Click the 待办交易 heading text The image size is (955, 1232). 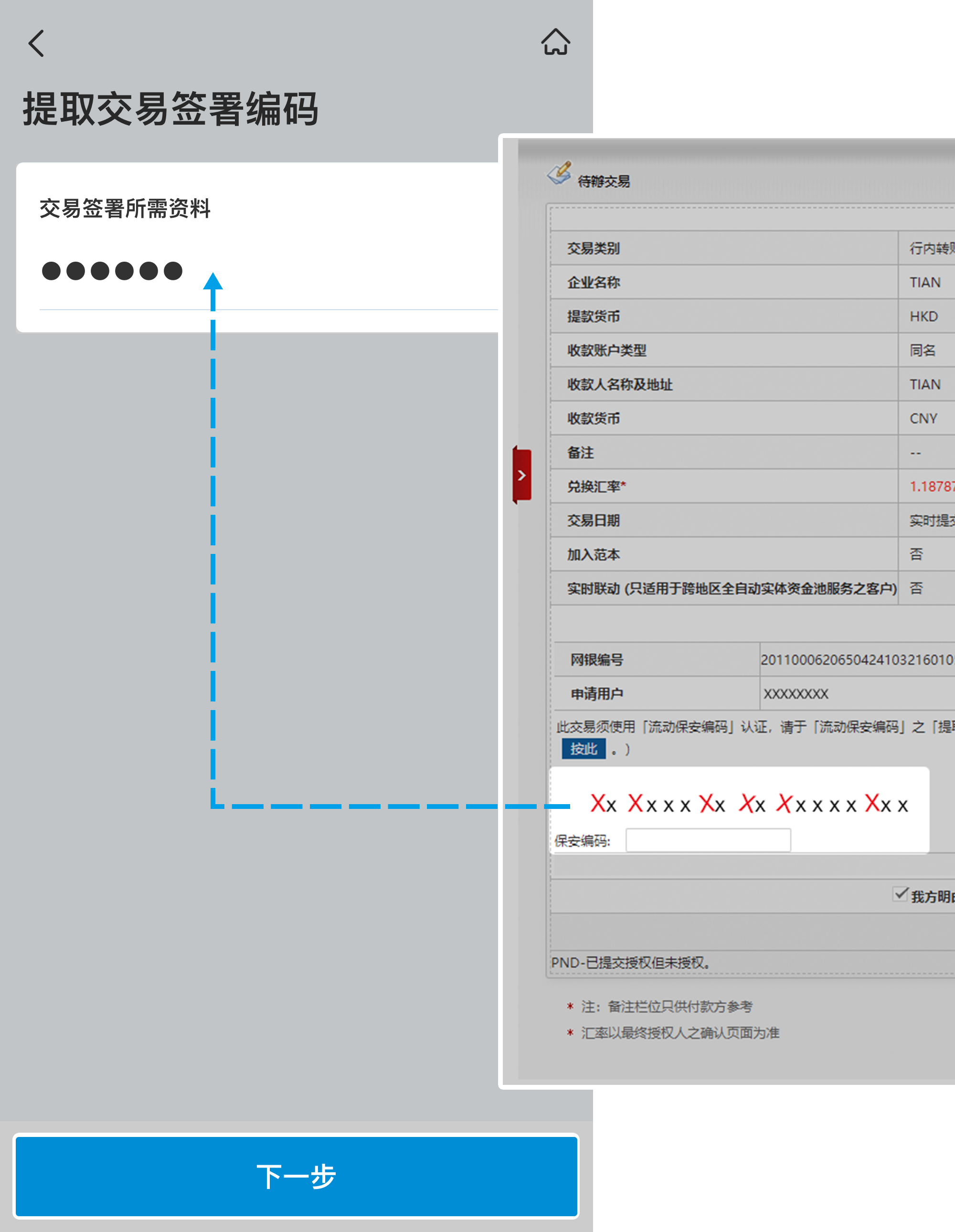(604, 181)
